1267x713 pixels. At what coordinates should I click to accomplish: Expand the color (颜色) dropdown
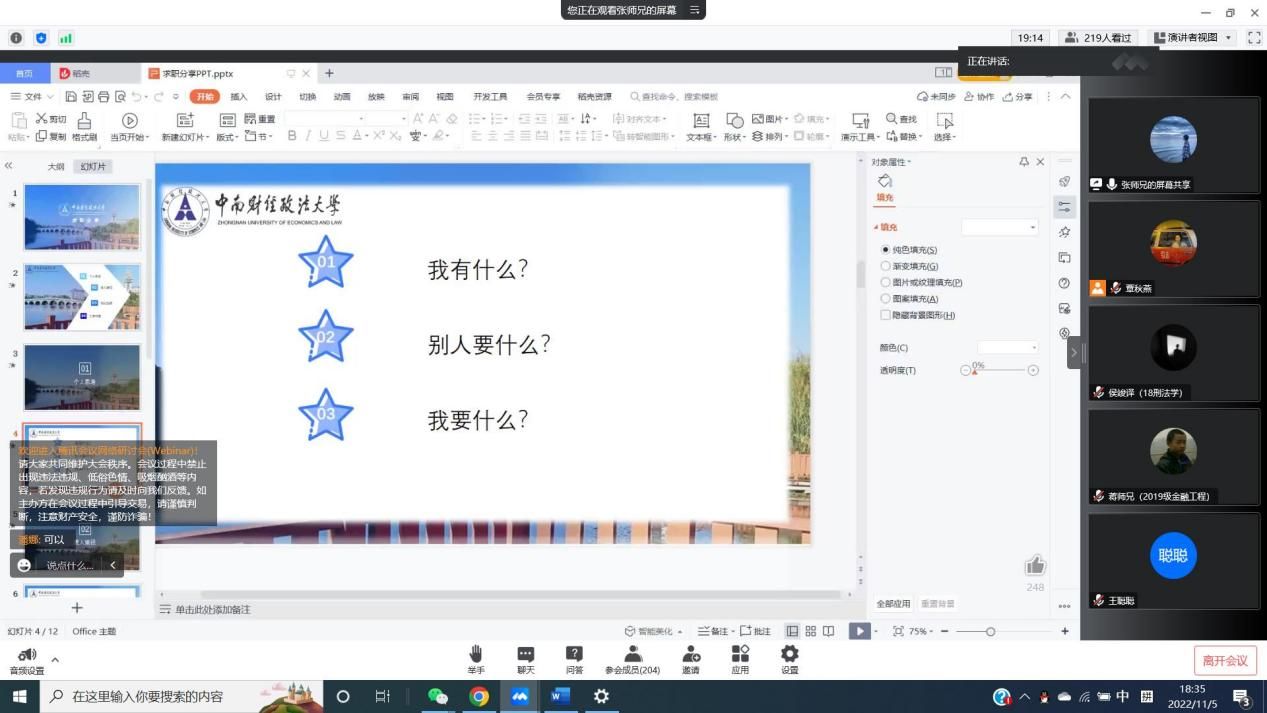[1008, 348]
